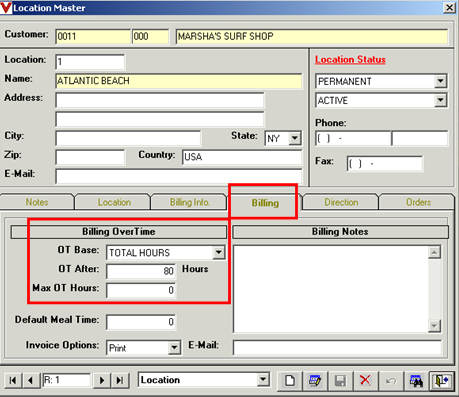Click the phone extension field
459x397 pixels.
click(420, 138)
